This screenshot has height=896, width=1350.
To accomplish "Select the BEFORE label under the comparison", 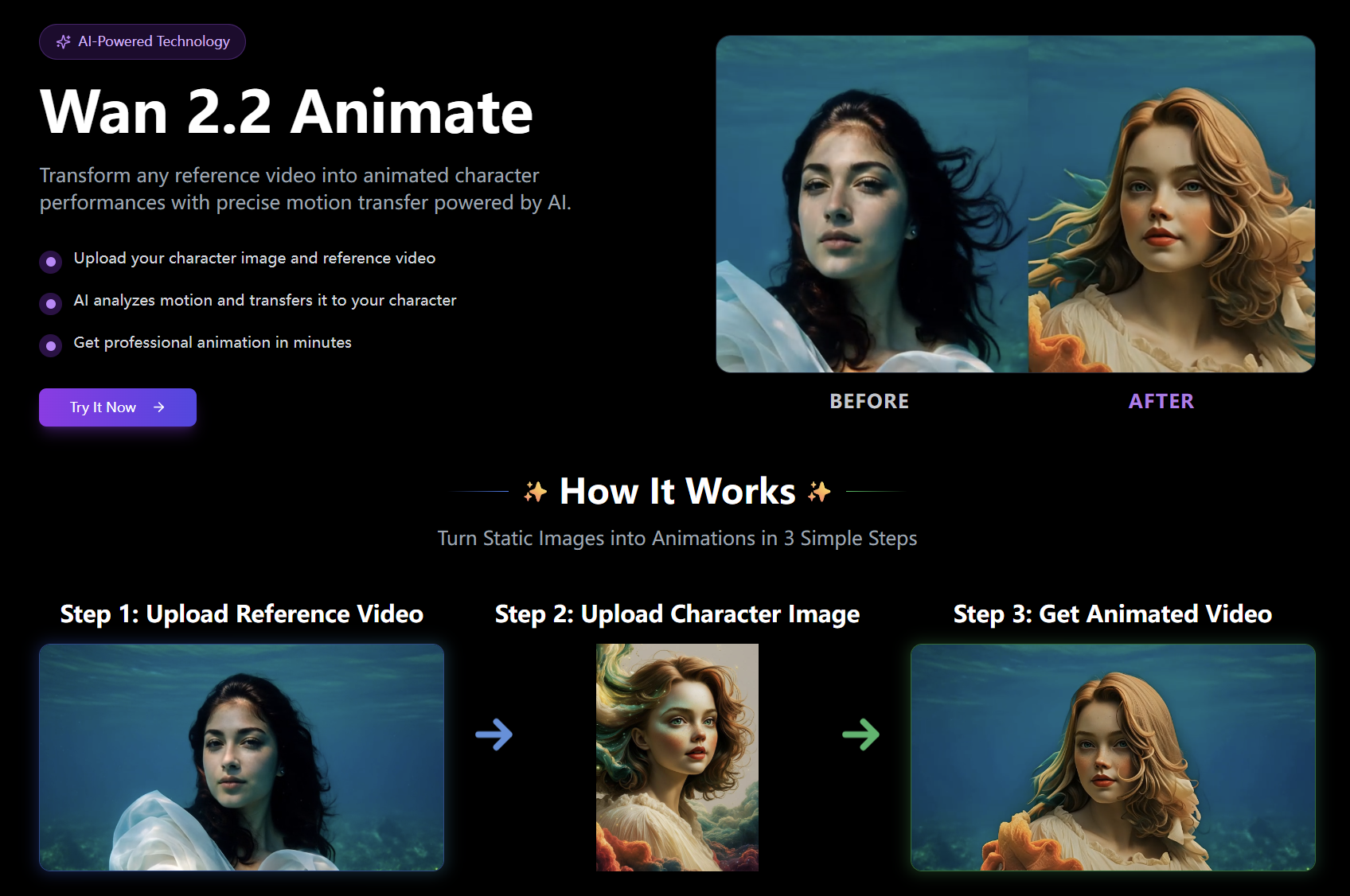I will (x=869, y=401).
